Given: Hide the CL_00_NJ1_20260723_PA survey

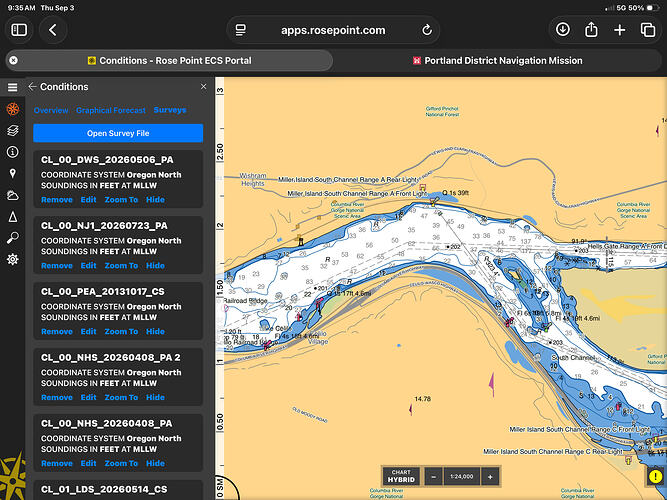Looking at the screenshot, I should click(x=155, y=266).
